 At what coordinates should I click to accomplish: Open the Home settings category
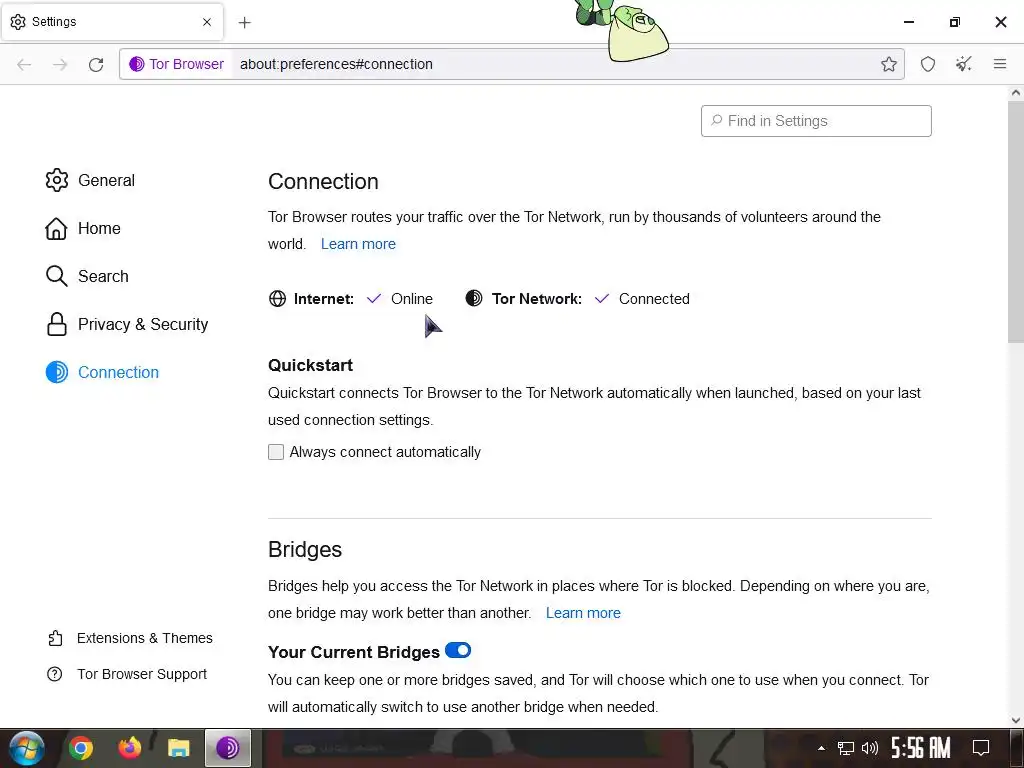pos(83,229)
